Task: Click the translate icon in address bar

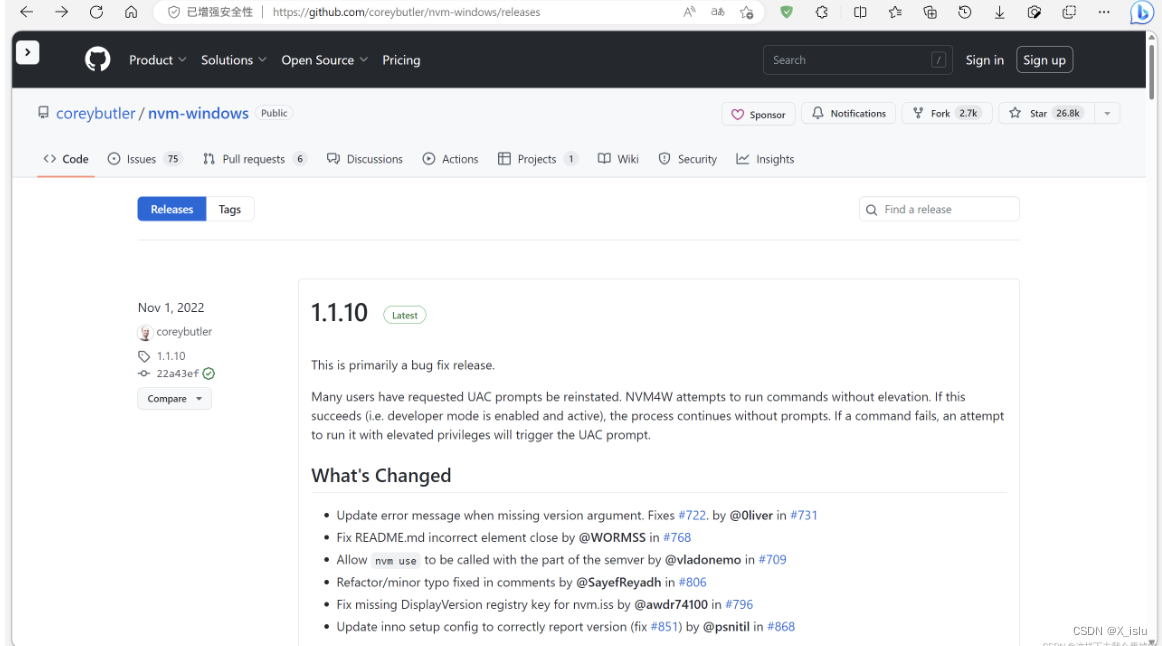Action: click(x=717, y=12)
